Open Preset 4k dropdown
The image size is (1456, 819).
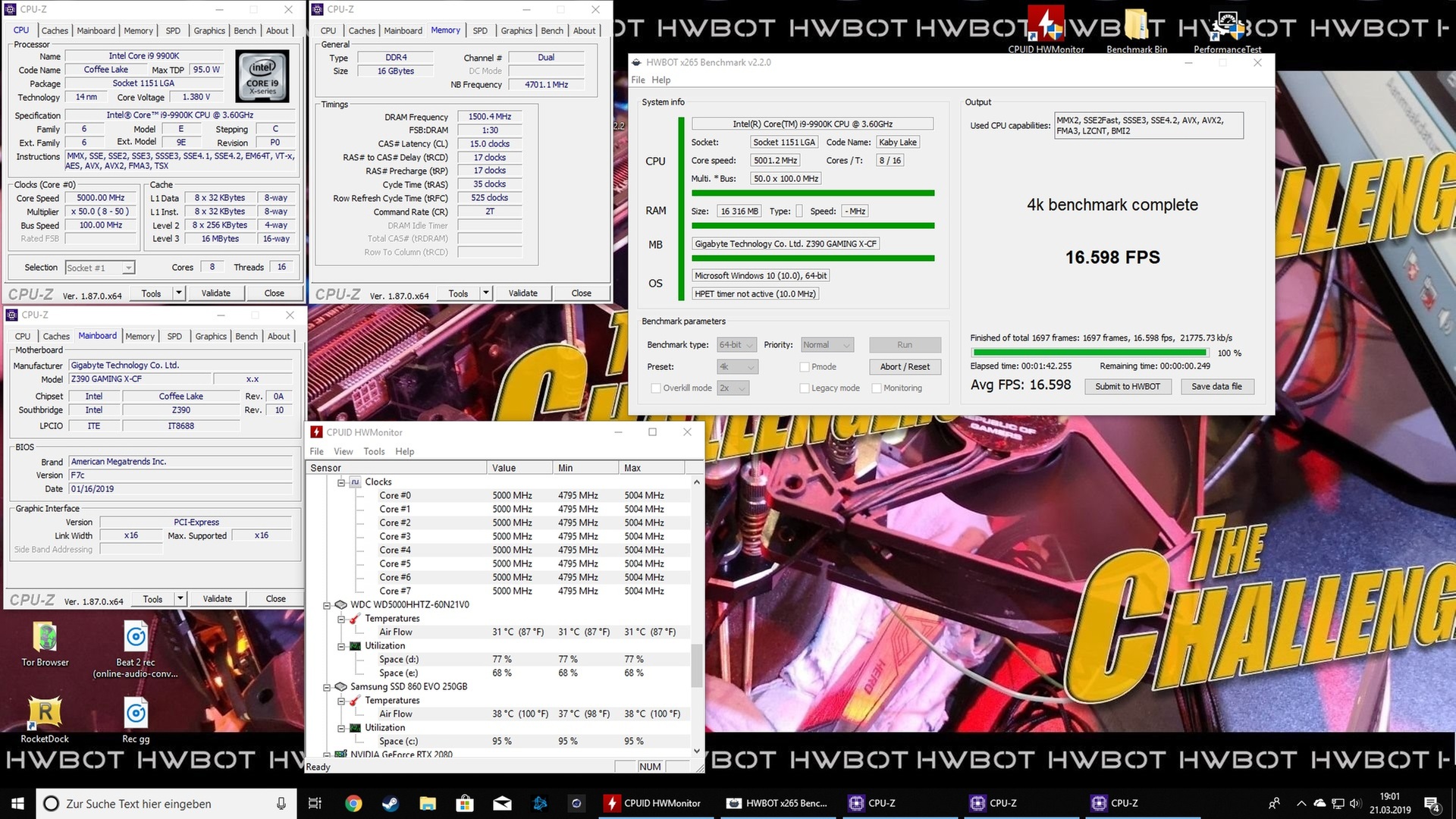point(737,367)
